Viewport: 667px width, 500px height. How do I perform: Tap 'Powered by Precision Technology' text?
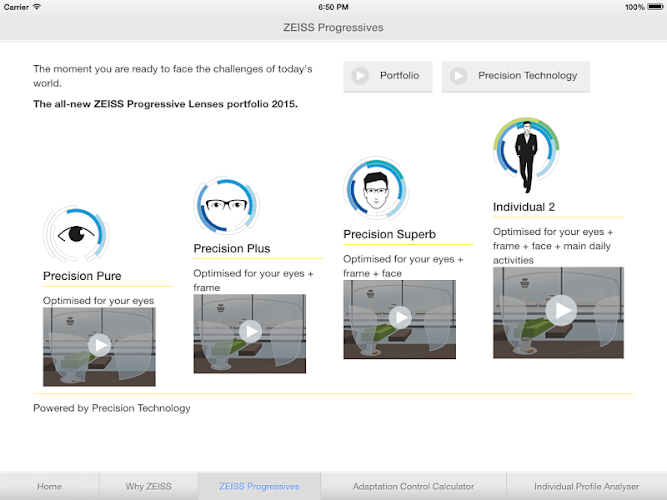[x=112, y=408]
